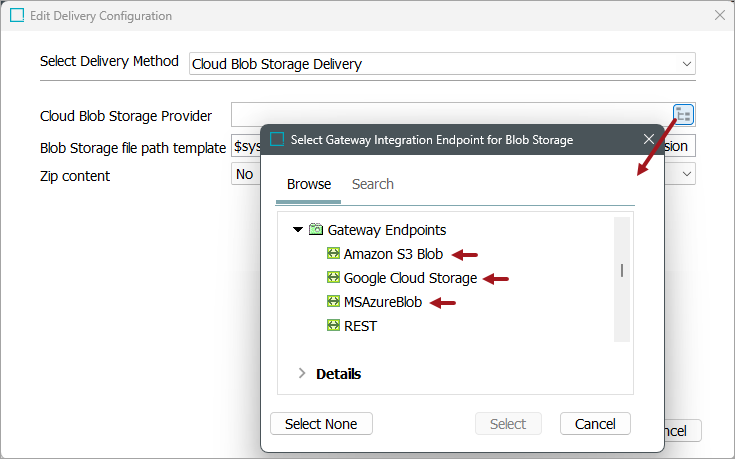735x459 pixels.
Task: Select the Google Cloud Storage tree item
Action: click(410, 278)
